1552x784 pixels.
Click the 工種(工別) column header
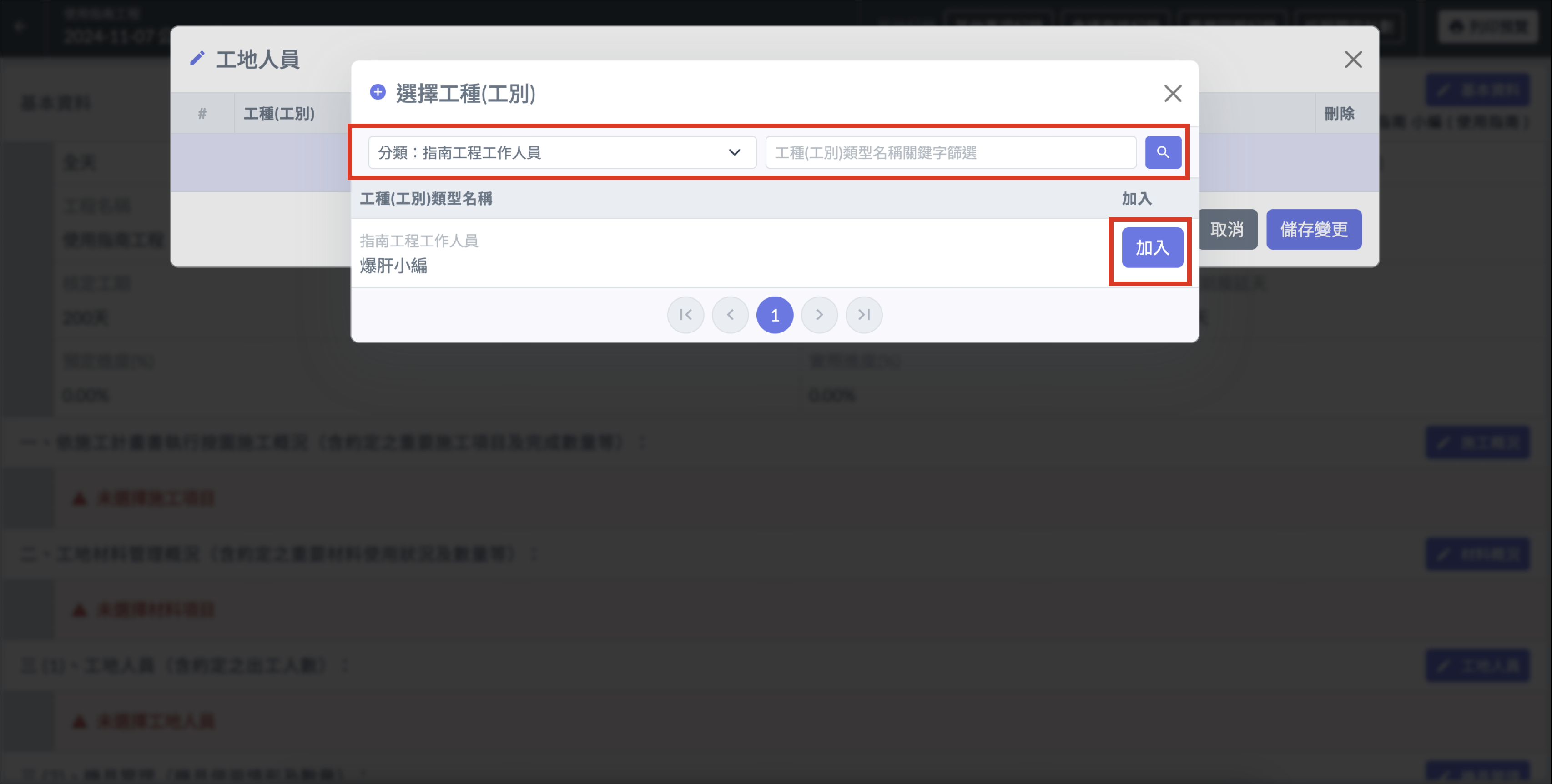point(279,113)
